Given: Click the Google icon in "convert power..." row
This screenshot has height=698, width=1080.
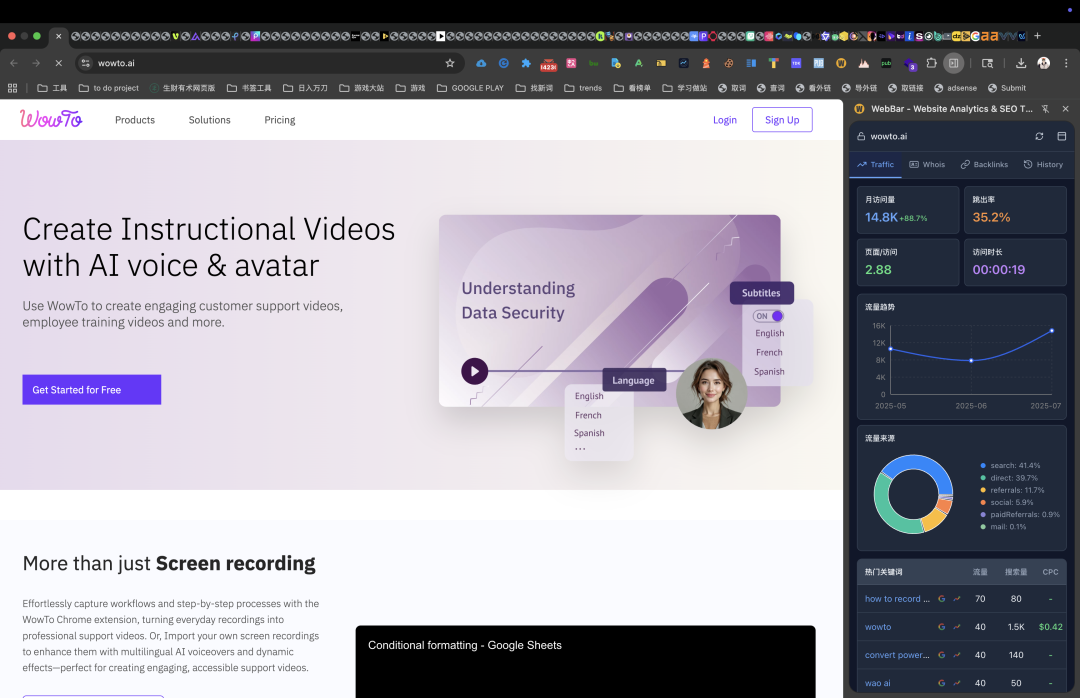Looking at the screenshot, I should tap(942, 655).
